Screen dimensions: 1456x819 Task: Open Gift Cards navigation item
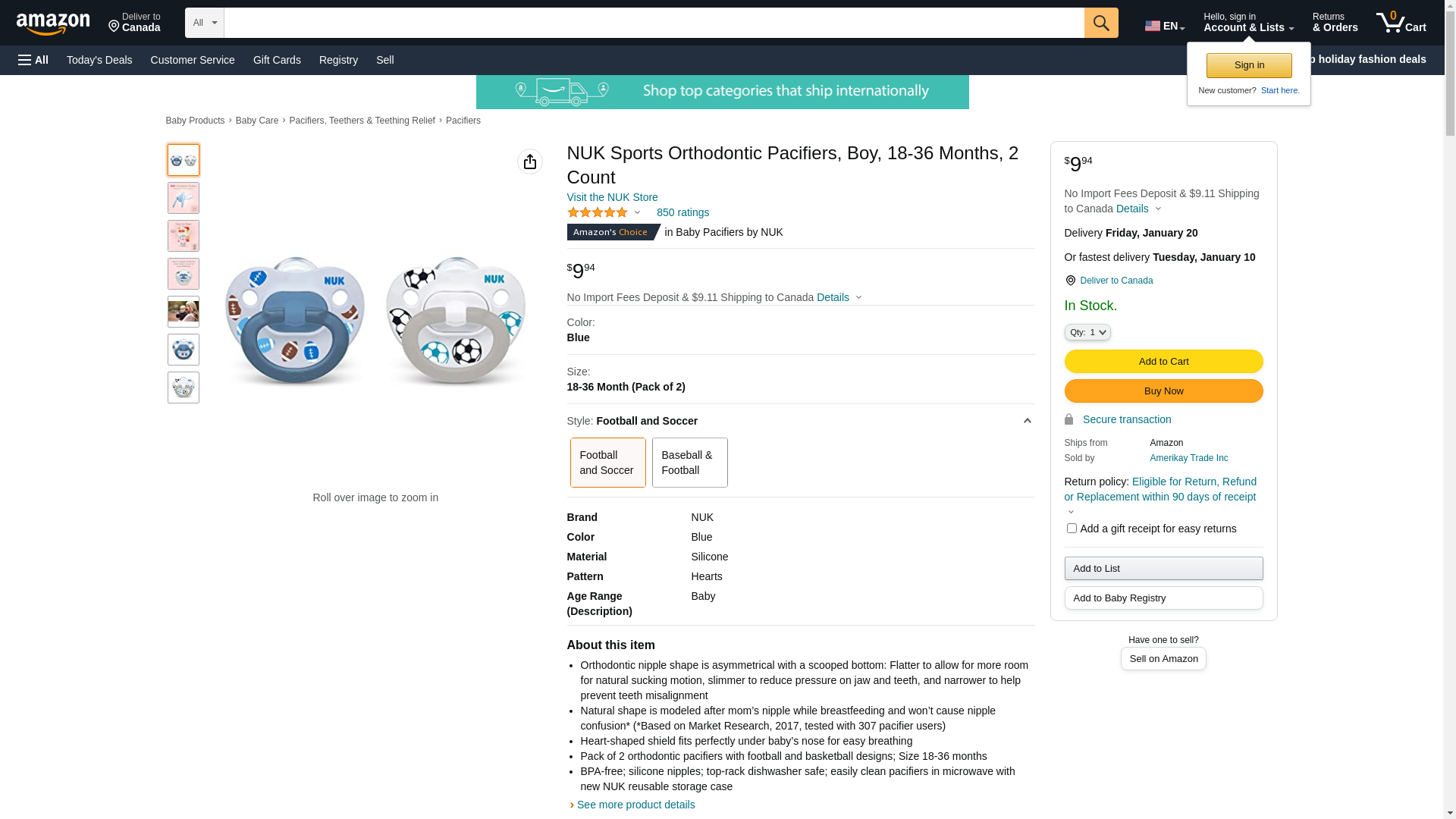tap(277, 60)
